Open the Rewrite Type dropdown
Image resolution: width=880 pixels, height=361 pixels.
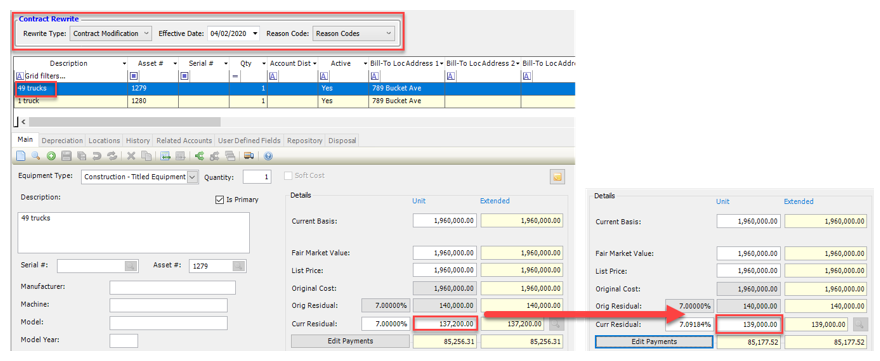pyautogui.click(x=146, y=34)
